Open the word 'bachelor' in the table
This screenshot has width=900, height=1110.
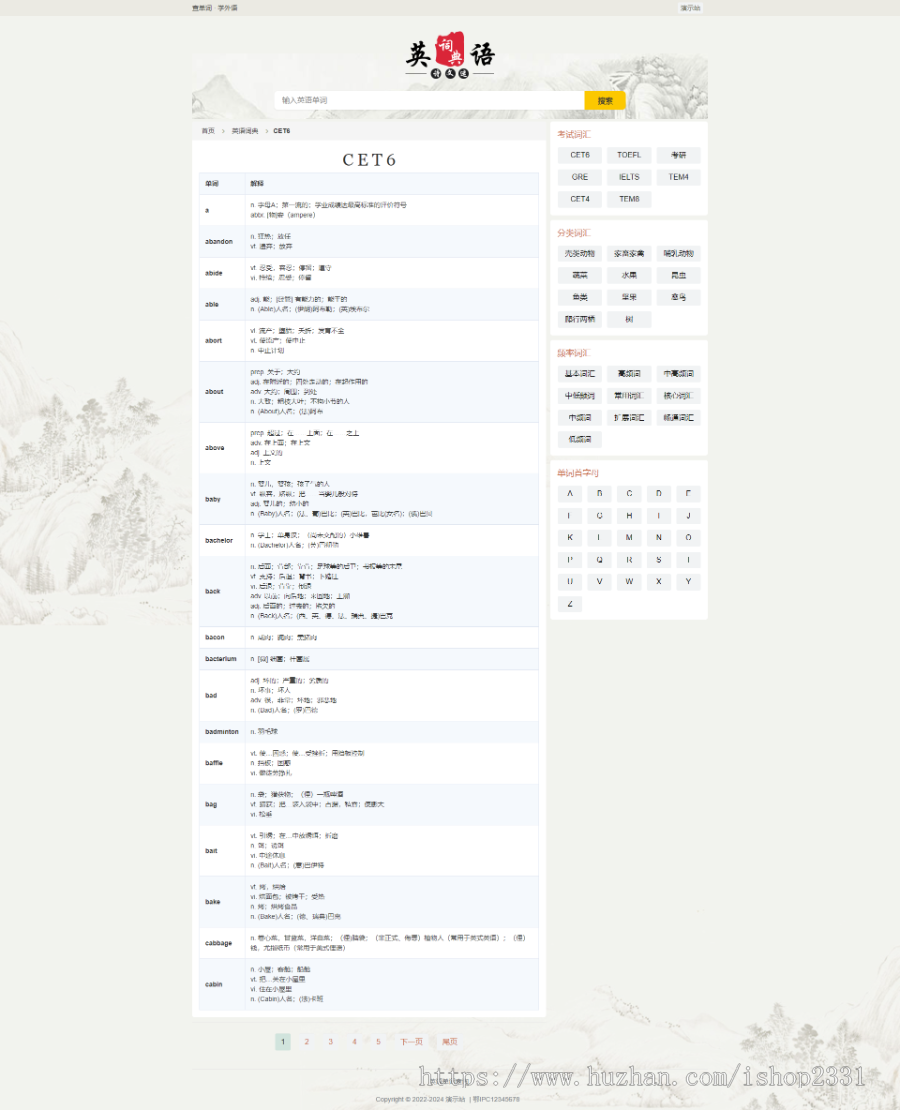pyautogui.click(x=219, y=540)
